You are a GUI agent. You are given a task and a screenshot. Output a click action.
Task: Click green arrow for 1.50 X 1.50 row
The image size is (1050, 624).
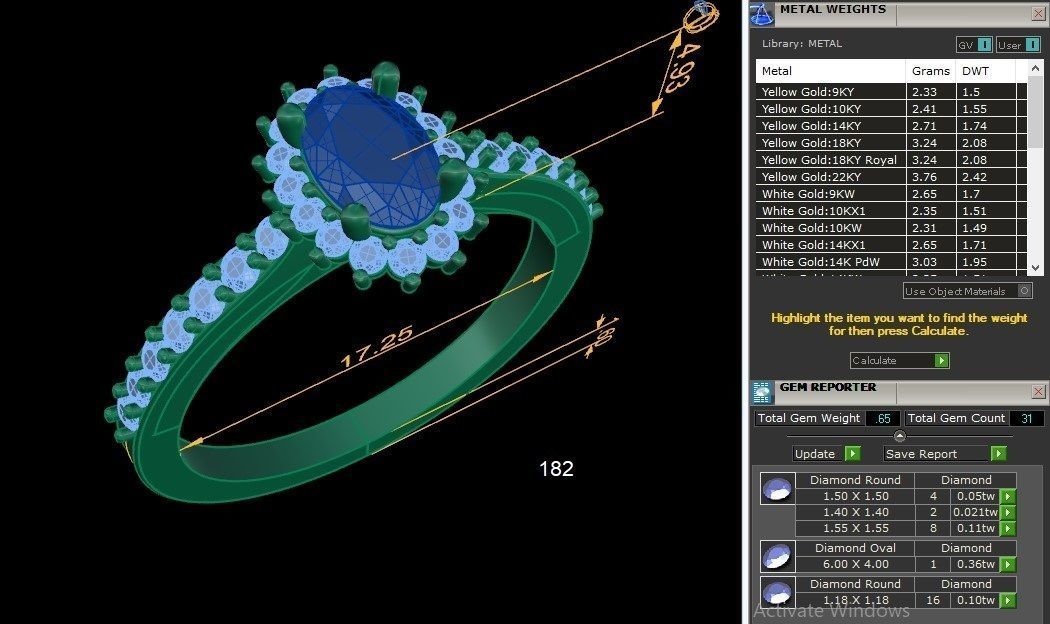[1007, 496]
